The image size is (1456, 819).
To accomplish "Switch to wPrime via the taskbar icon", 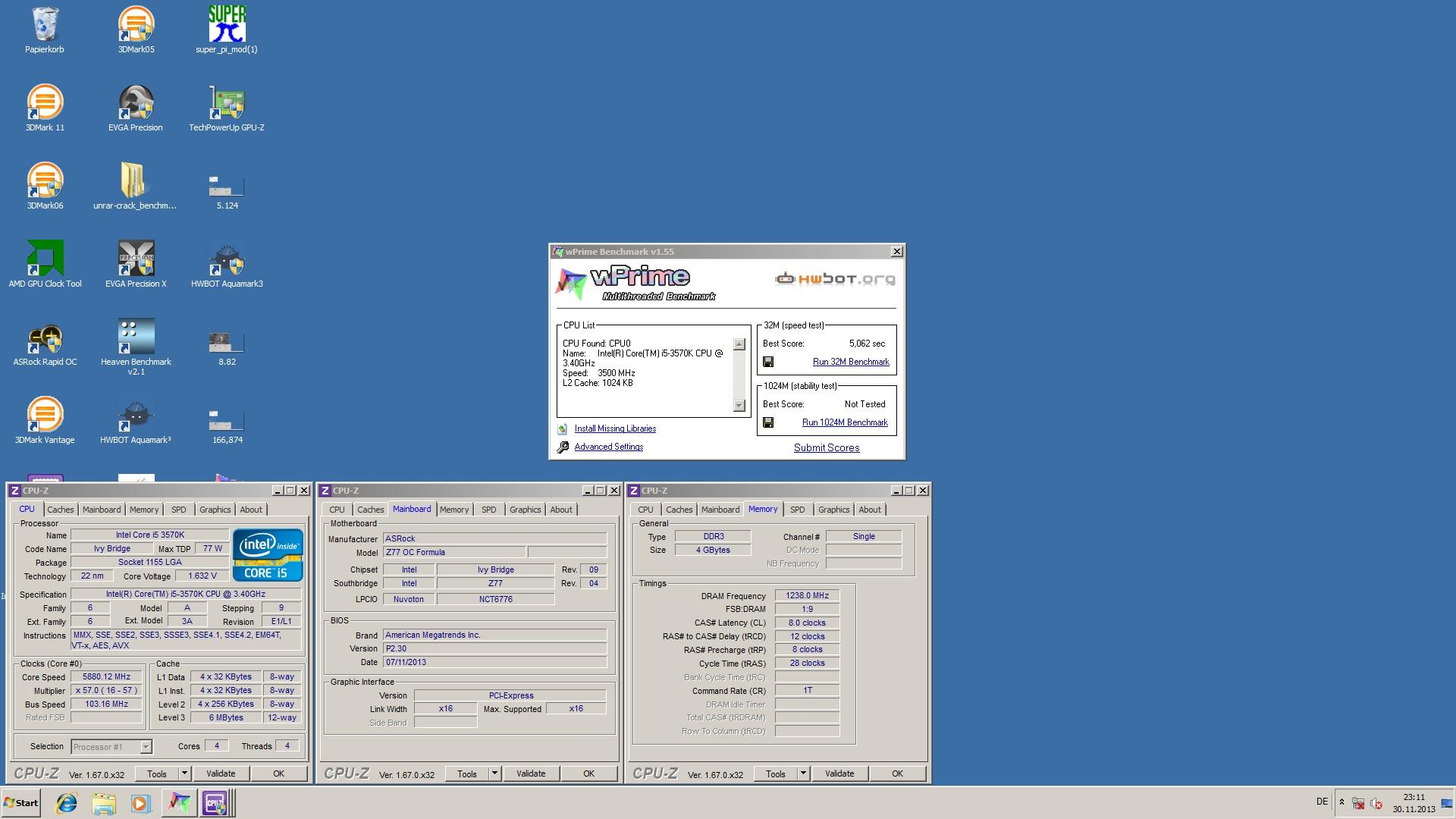I will (179, 803).
